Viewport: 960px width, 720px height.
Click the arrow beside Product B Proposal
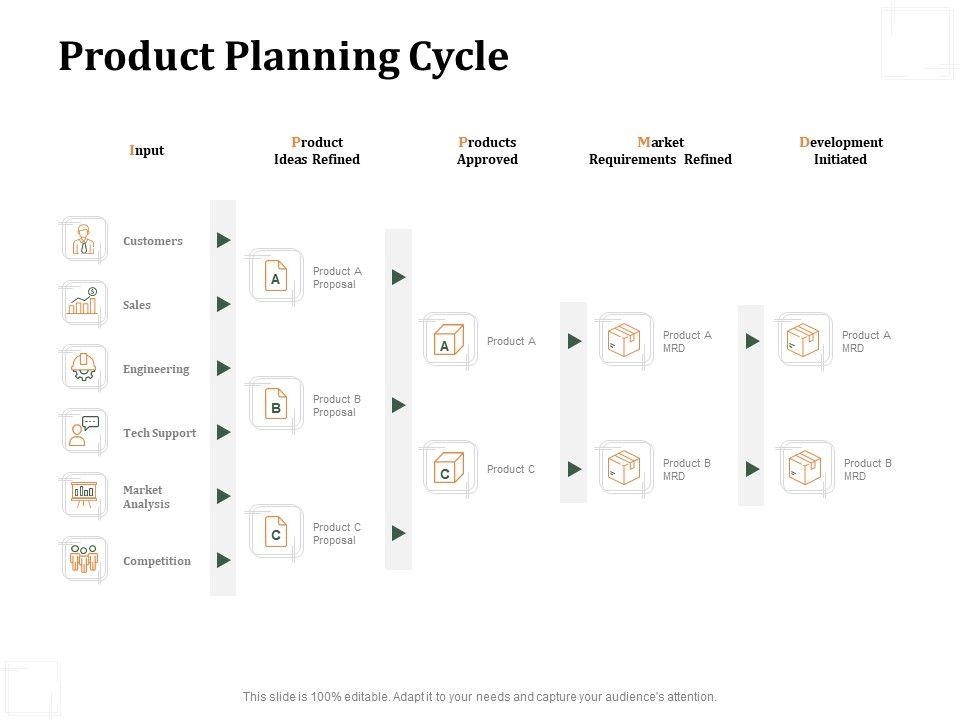pyautogui.click(x=399, y=405)
